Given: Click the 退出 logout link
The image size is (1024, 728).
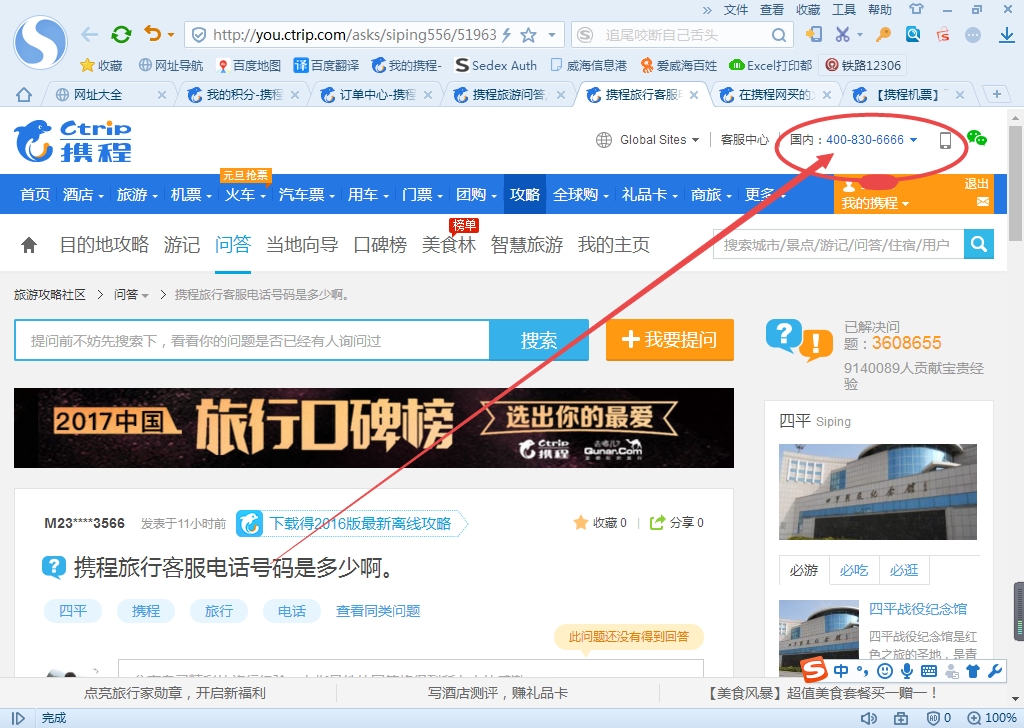Looking at the screenshot, I should 976,183.
